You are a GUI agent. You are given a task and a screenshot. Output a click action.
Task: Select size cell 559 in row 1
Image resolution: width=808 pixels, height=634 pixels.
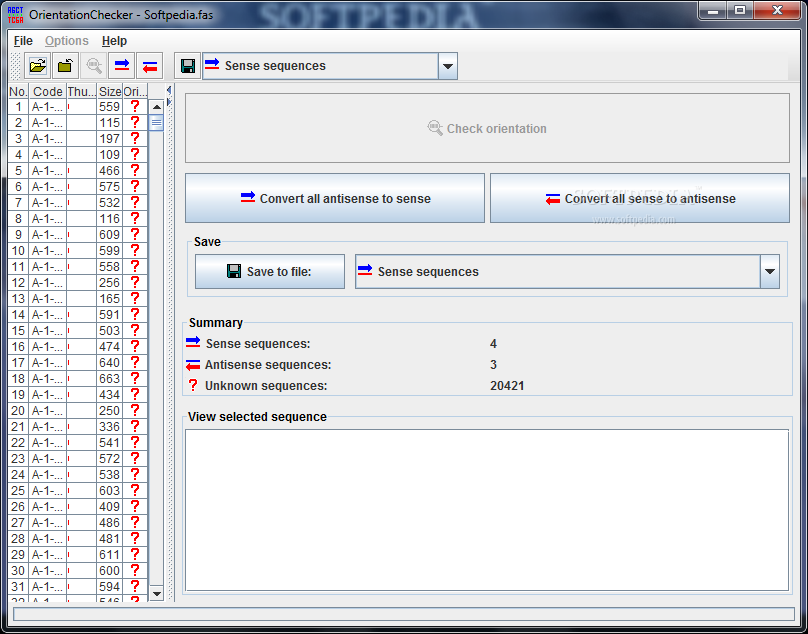(x=110, y=107)
